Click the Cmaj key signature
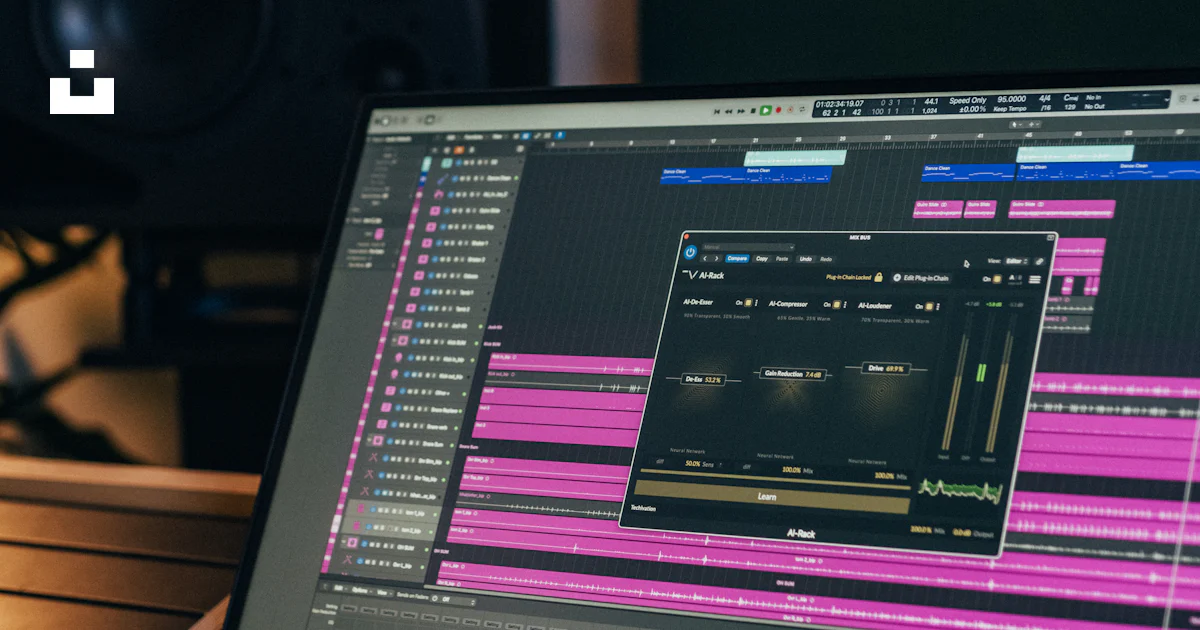1200x630 pixels. [x=1071, y=98]
